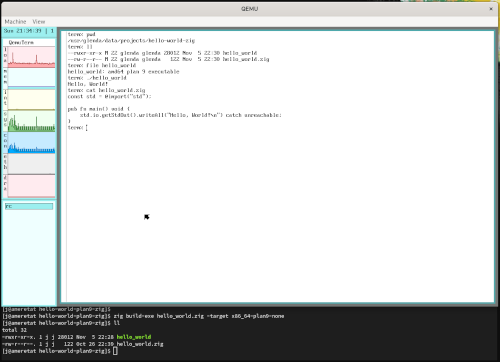The image size is (500, 362).
Task: Select the hidden rc window label
Action: pos(29,206)
